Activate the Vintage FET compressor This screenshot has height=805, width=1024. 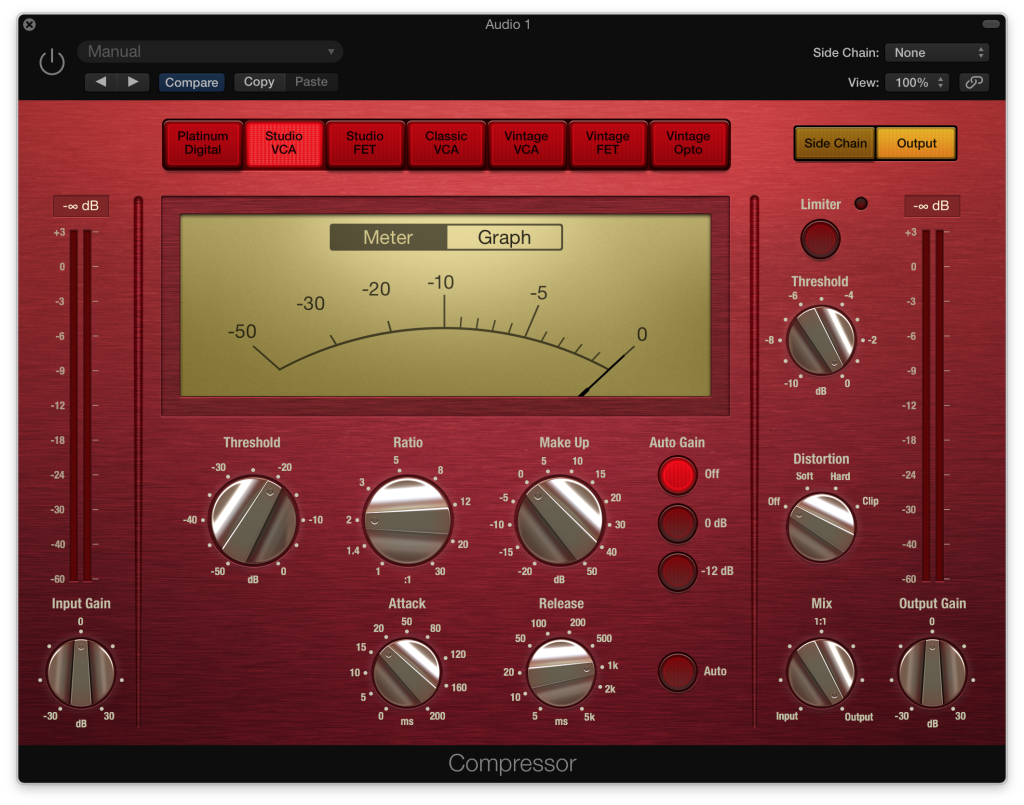(607, 143)
